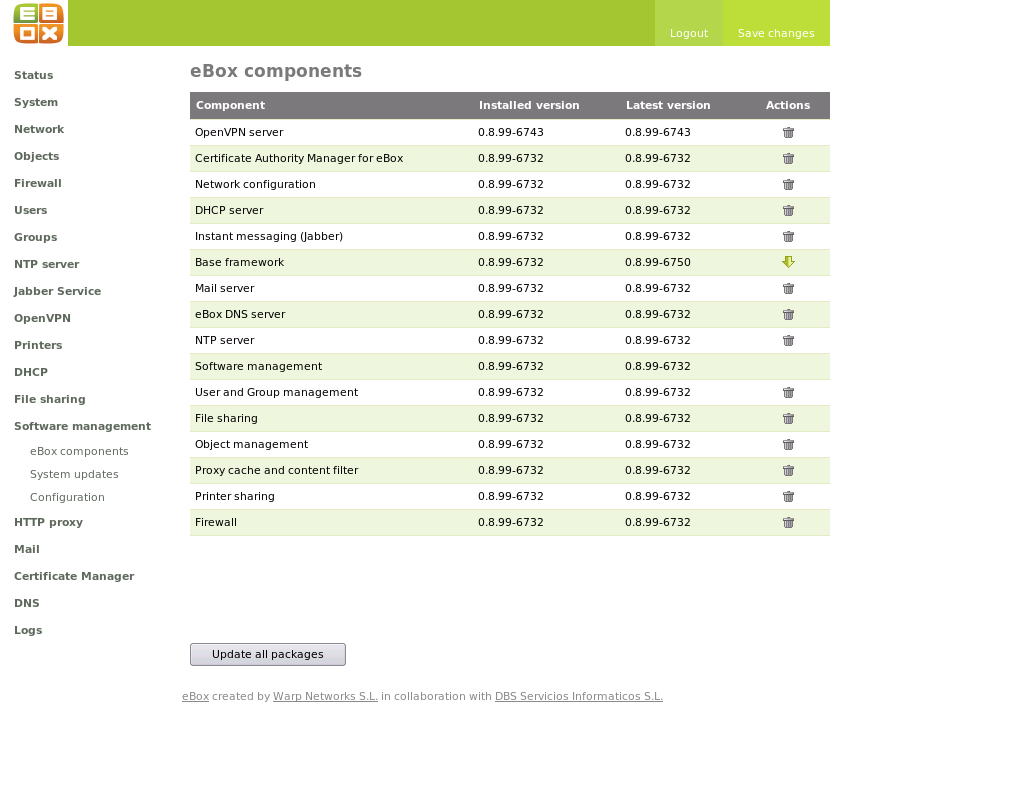Screen dimensions: 1020x809
Task: Open the Groups menu section
Action: pyautogui.click(x=36, y=237)
